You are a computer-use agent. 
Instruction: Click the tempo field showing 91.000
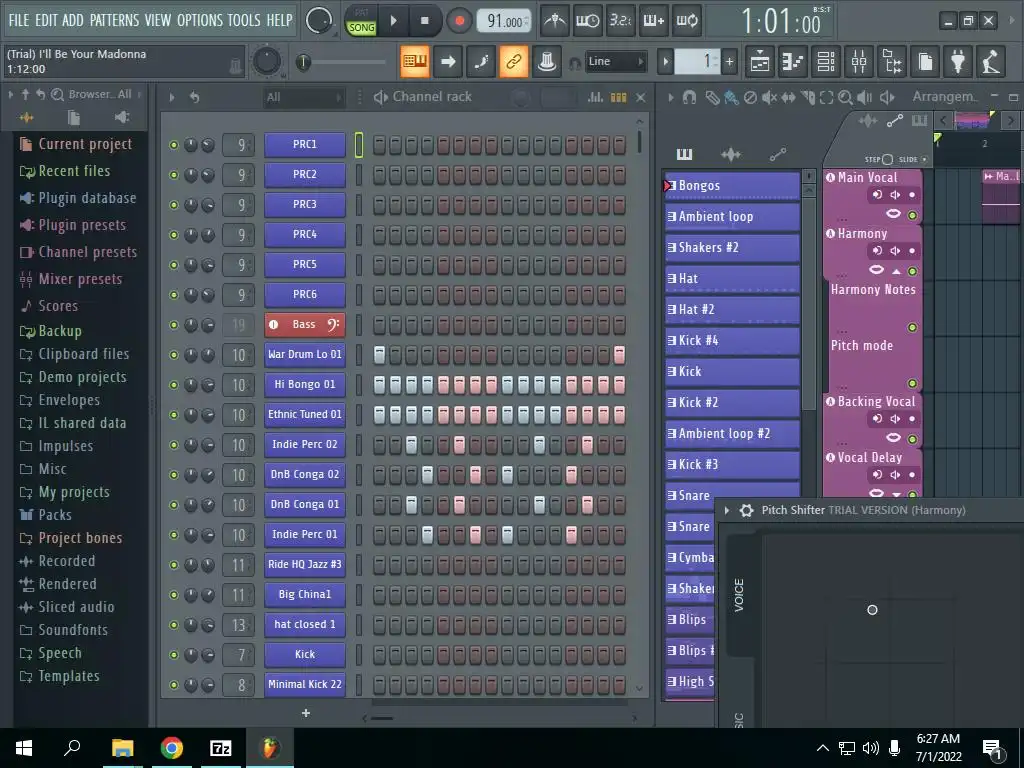[504, 21]
